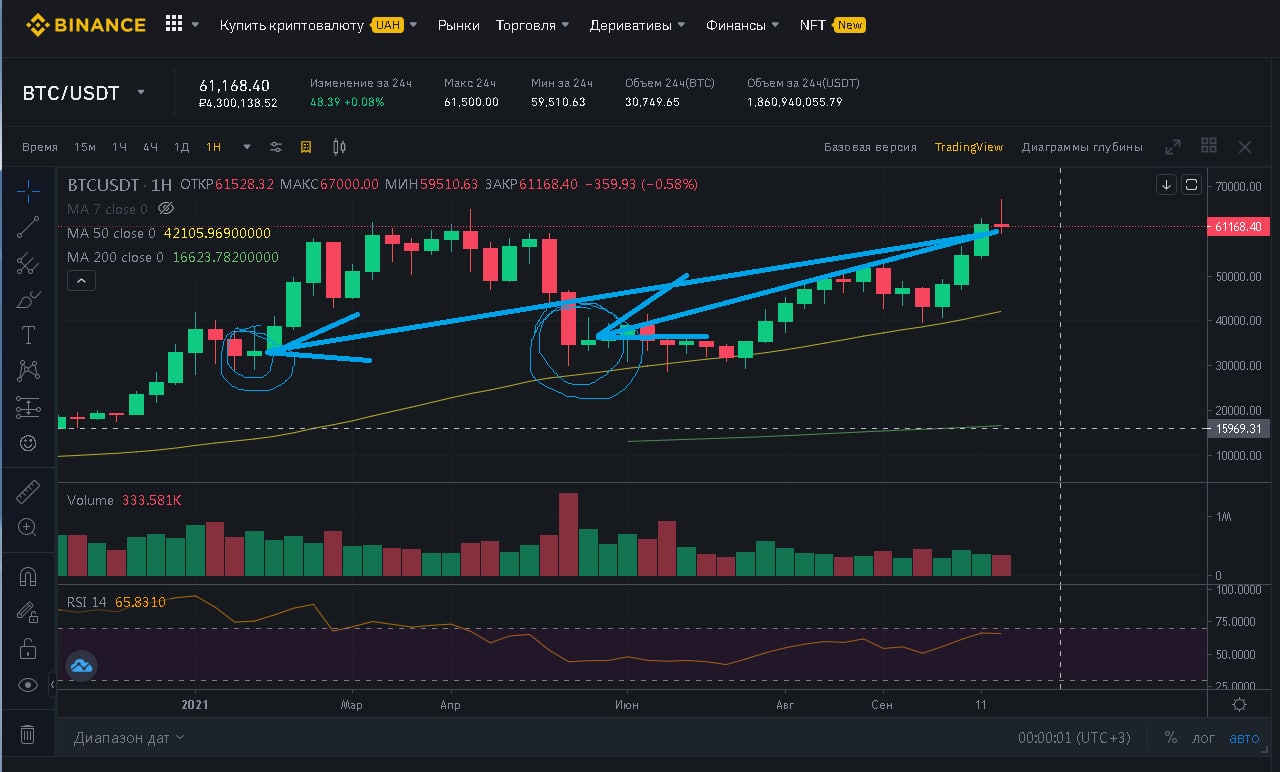
Task: Select the long position forecasting tool
Action: (x=28, y=407)
